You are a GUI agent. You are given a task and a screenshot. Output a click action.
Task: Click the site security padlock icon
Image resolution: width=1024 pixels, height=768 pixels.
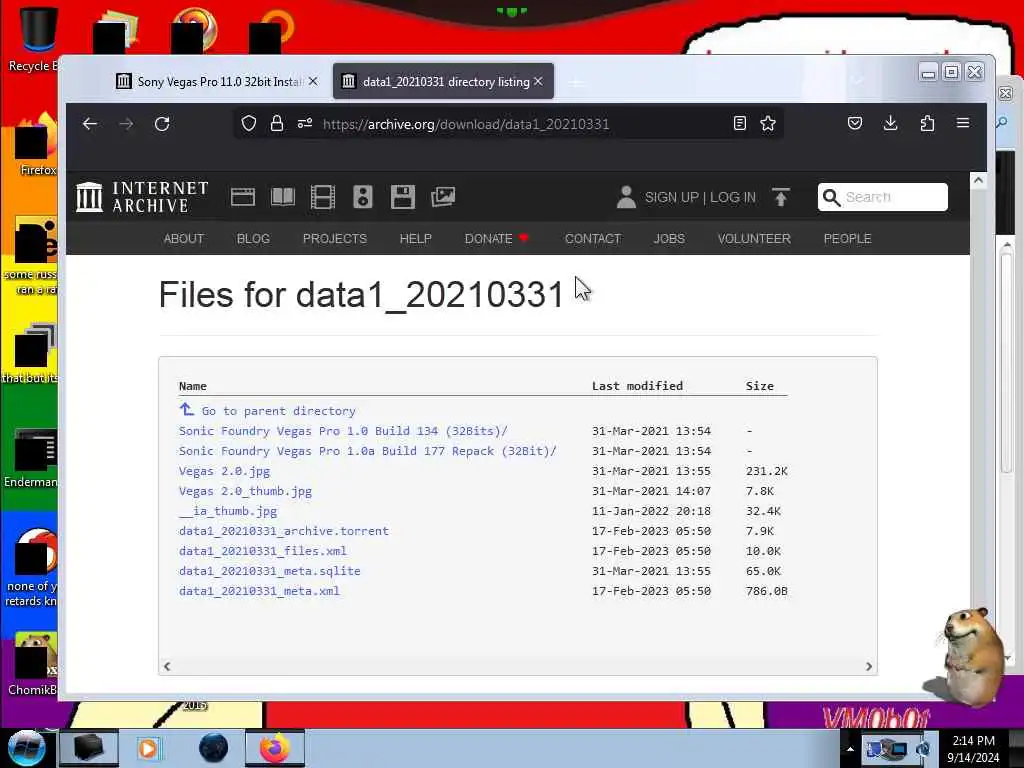pyautogui.click(x=277, y=123)
